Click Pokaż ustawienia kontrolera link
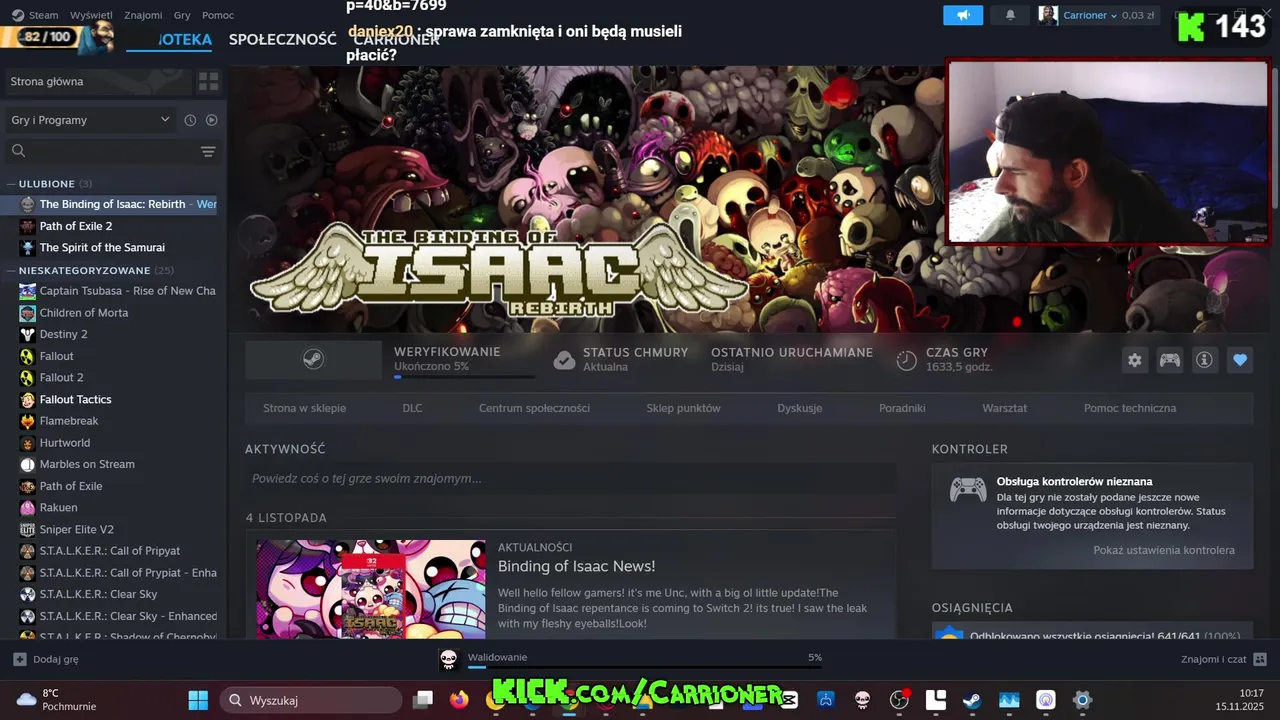Screen dimensions: 1280x720 pos(1164,550)
